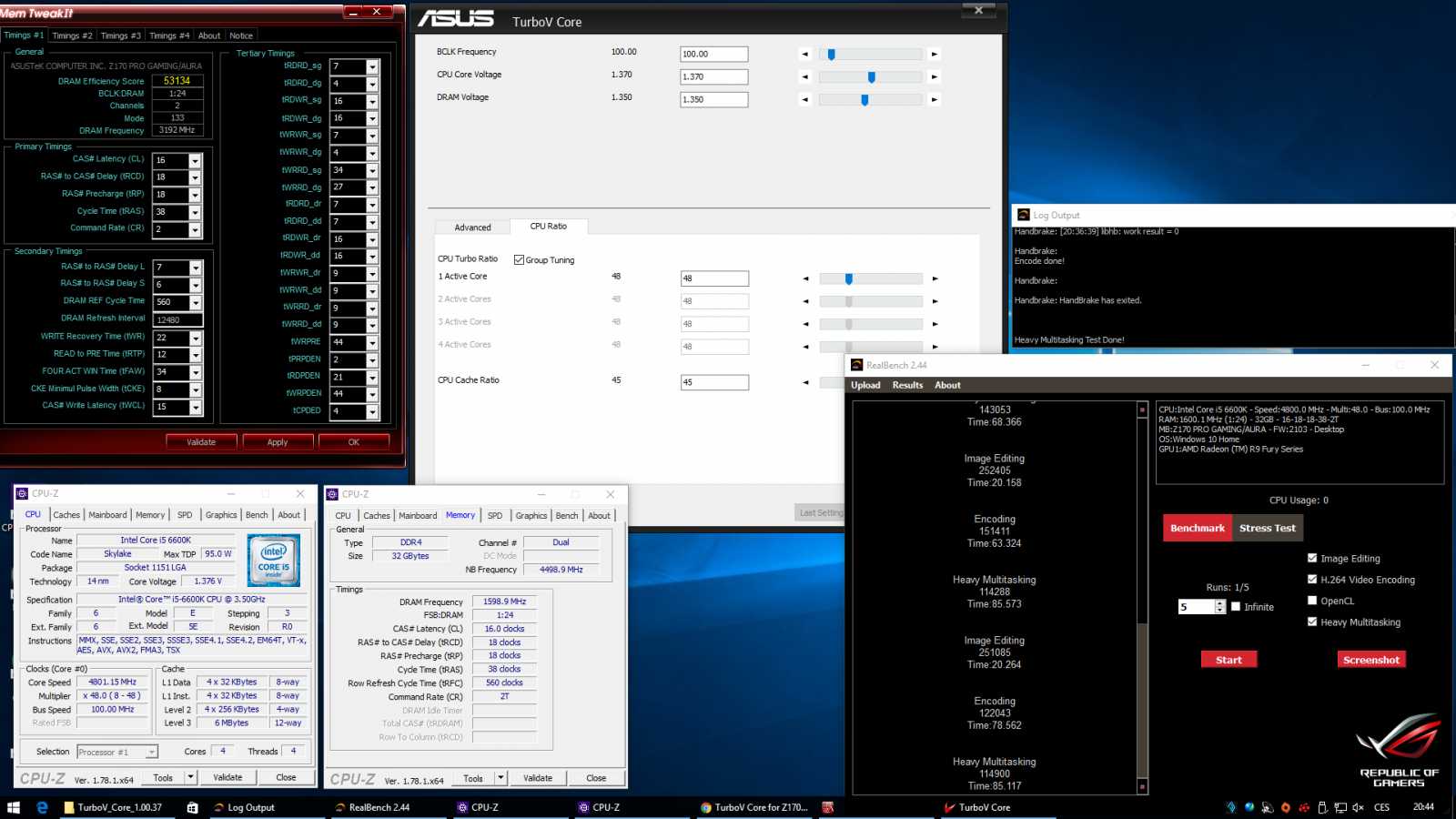Viewport: 1456px width, 819px height.
Task: Open the Store icon in taskbar
Action: click(192, 807)
